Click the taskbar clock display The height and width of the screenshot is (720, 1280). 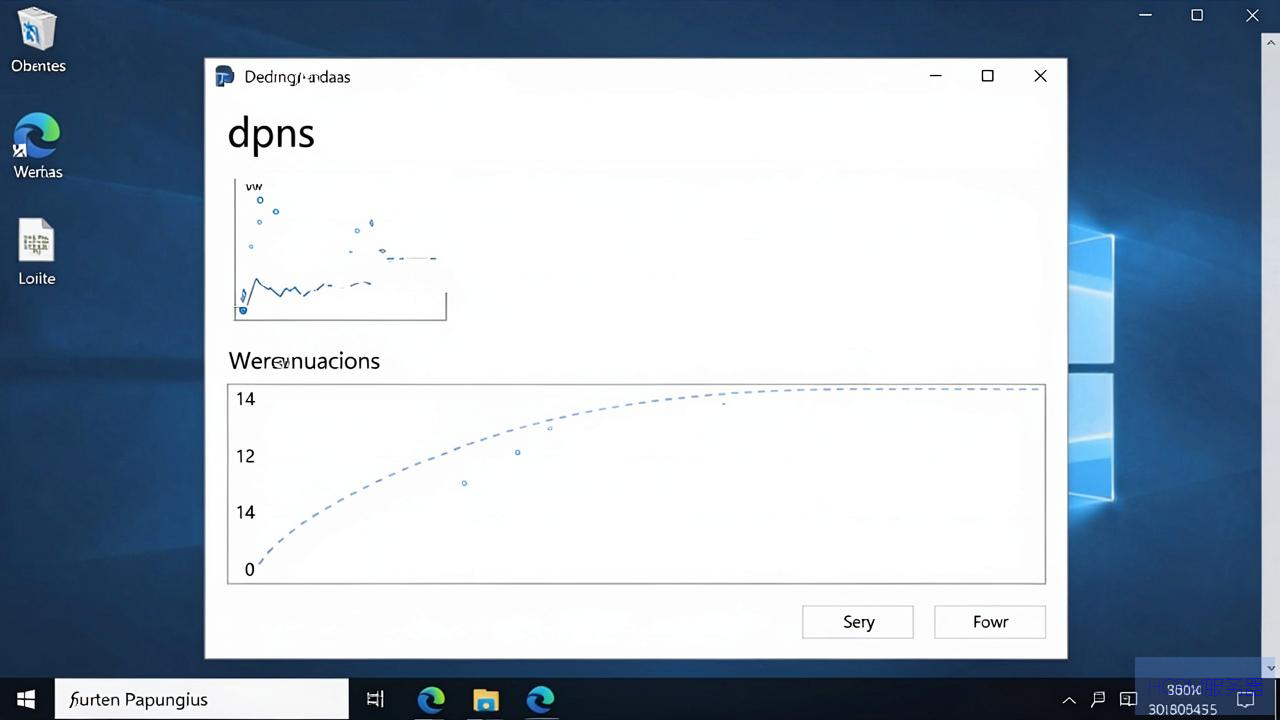pyautogui.click(x=1183, y=700)
